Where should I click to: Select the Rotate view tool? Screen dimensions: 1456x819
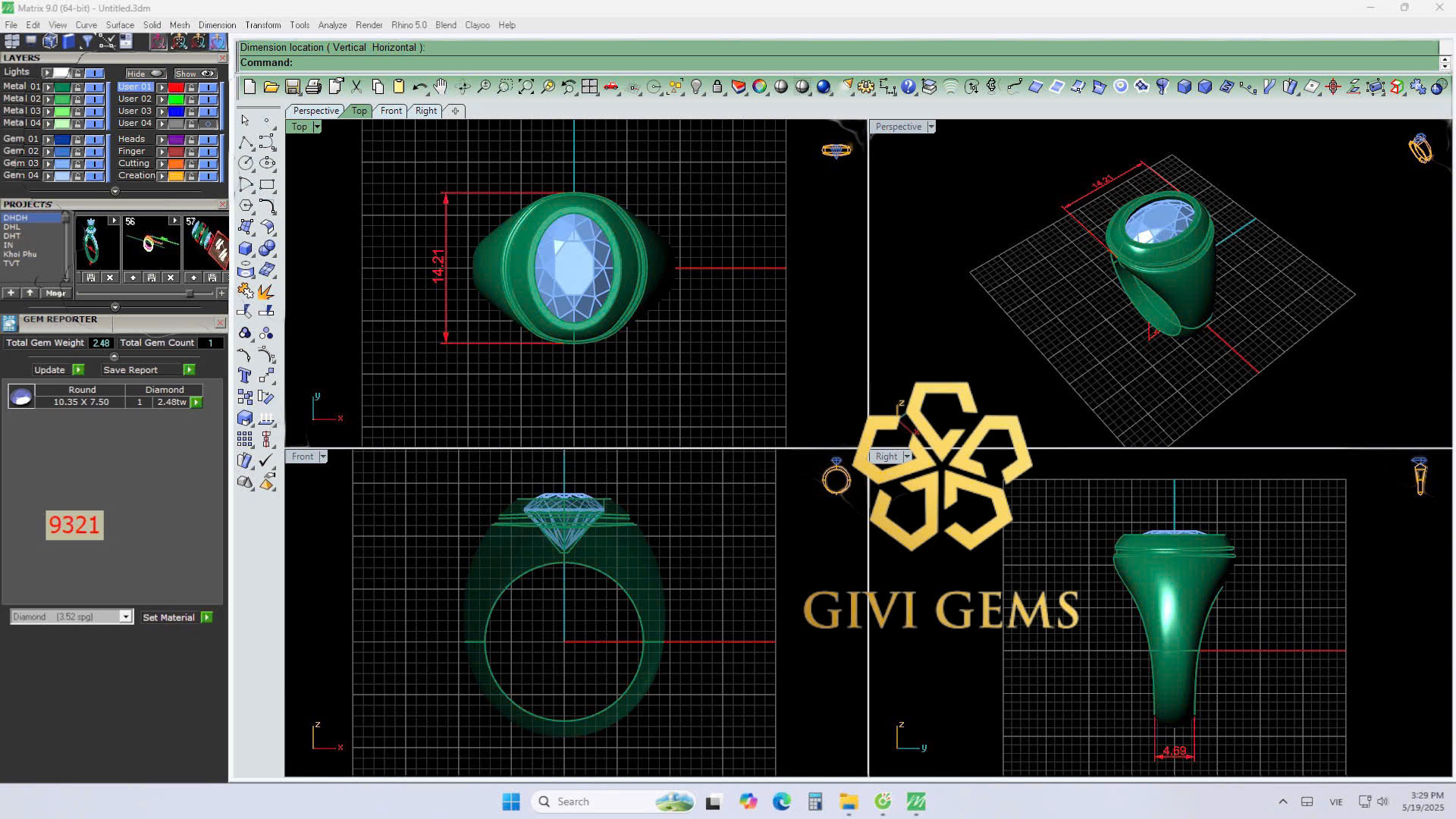pos(463,87)
